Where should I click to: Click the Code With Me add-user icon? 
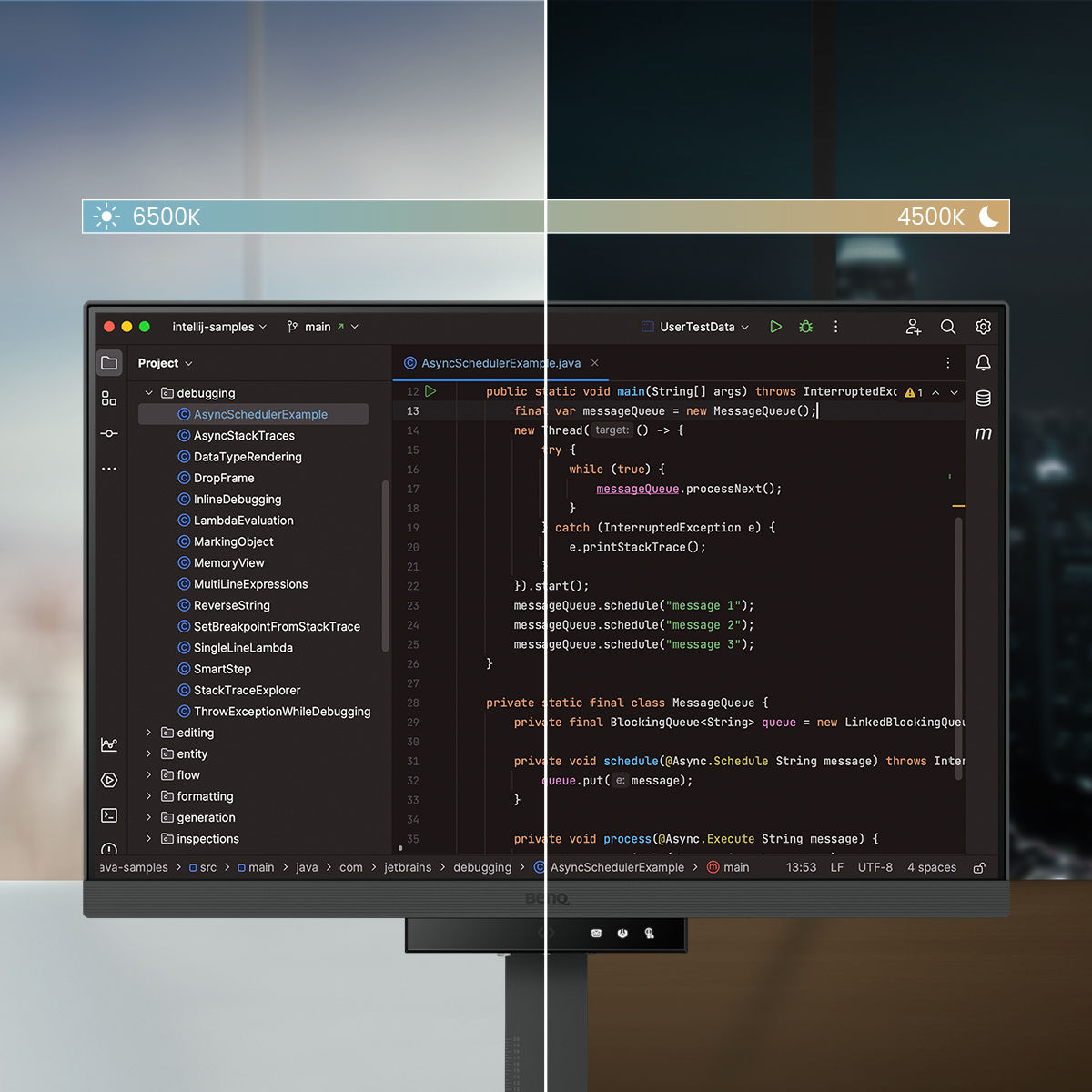tap(913, 327)
